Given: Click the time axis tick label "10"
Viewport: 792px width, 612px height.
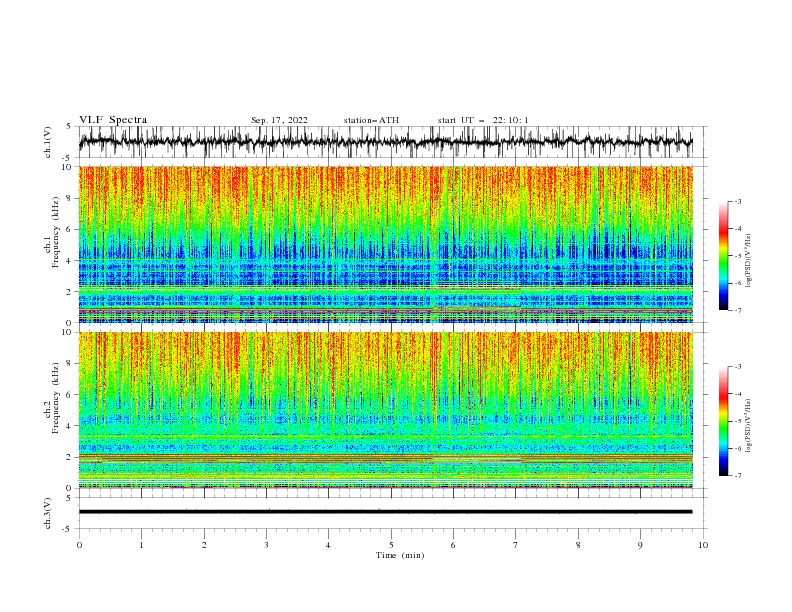Looking at the screenshot, I should click(703, 545).
